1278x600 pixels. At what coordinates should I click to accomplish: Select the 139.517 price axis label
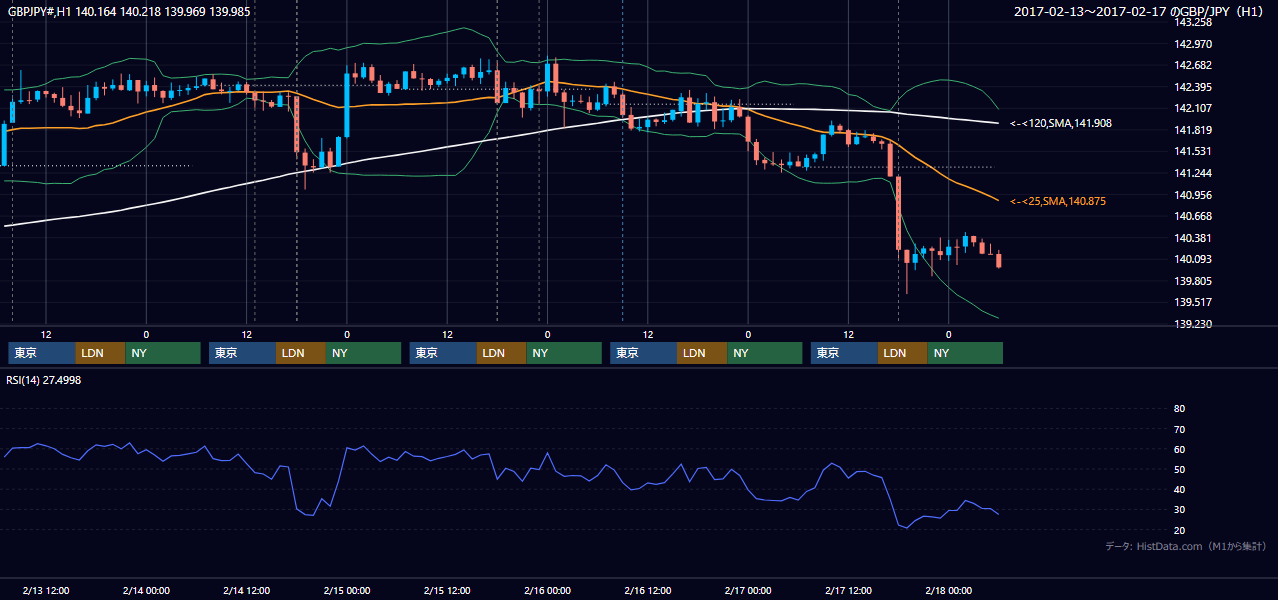coord(1193,302)
